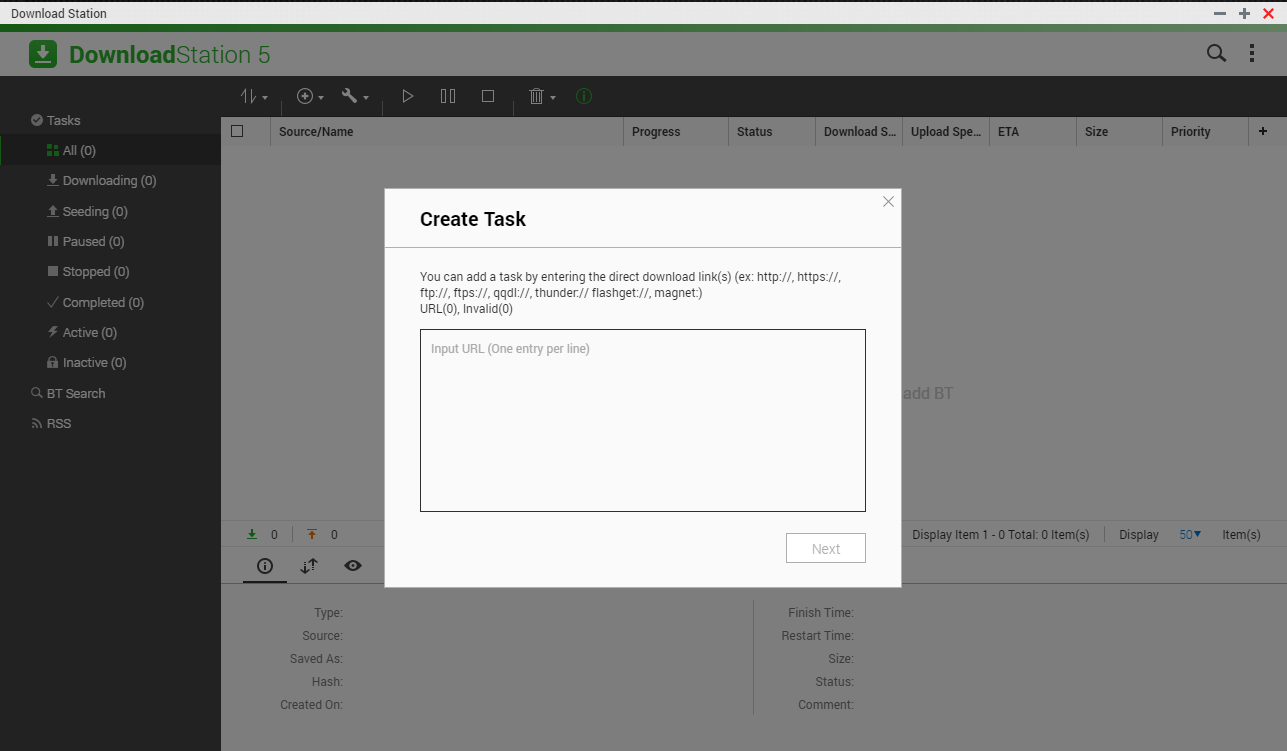The height and width of the screenshot is (751, 1287).
Task: Open the sort order arrows dropdown
Action: point(254,97)
